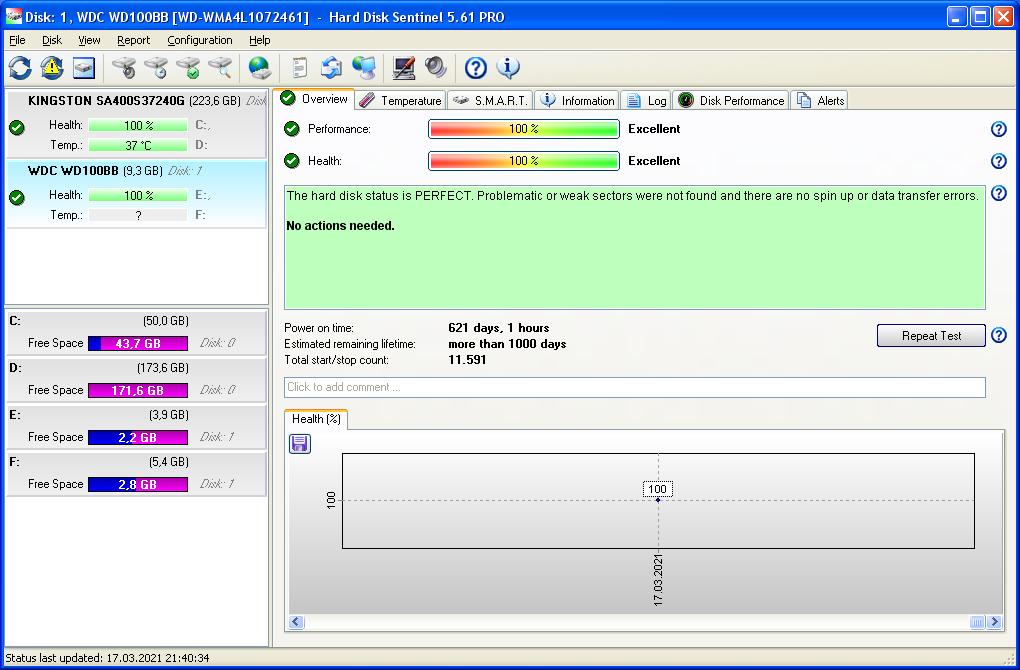
Task: Click graph scrollbar right arrow
Action: 994,622
